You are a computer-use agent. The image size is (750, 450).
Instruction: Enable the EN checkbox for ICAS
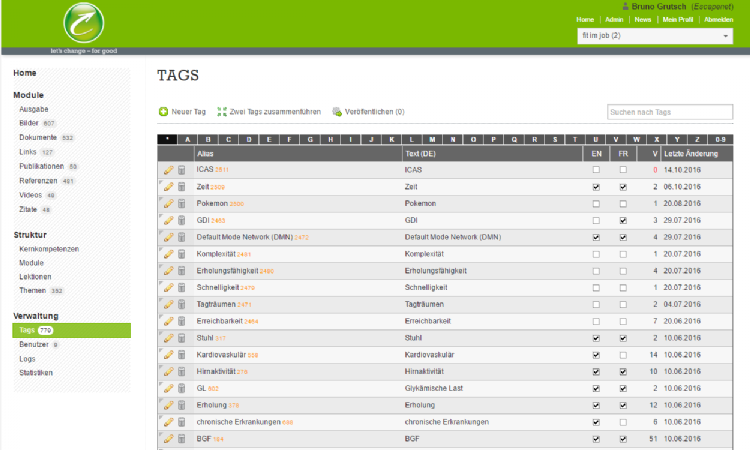coord(596,170)
